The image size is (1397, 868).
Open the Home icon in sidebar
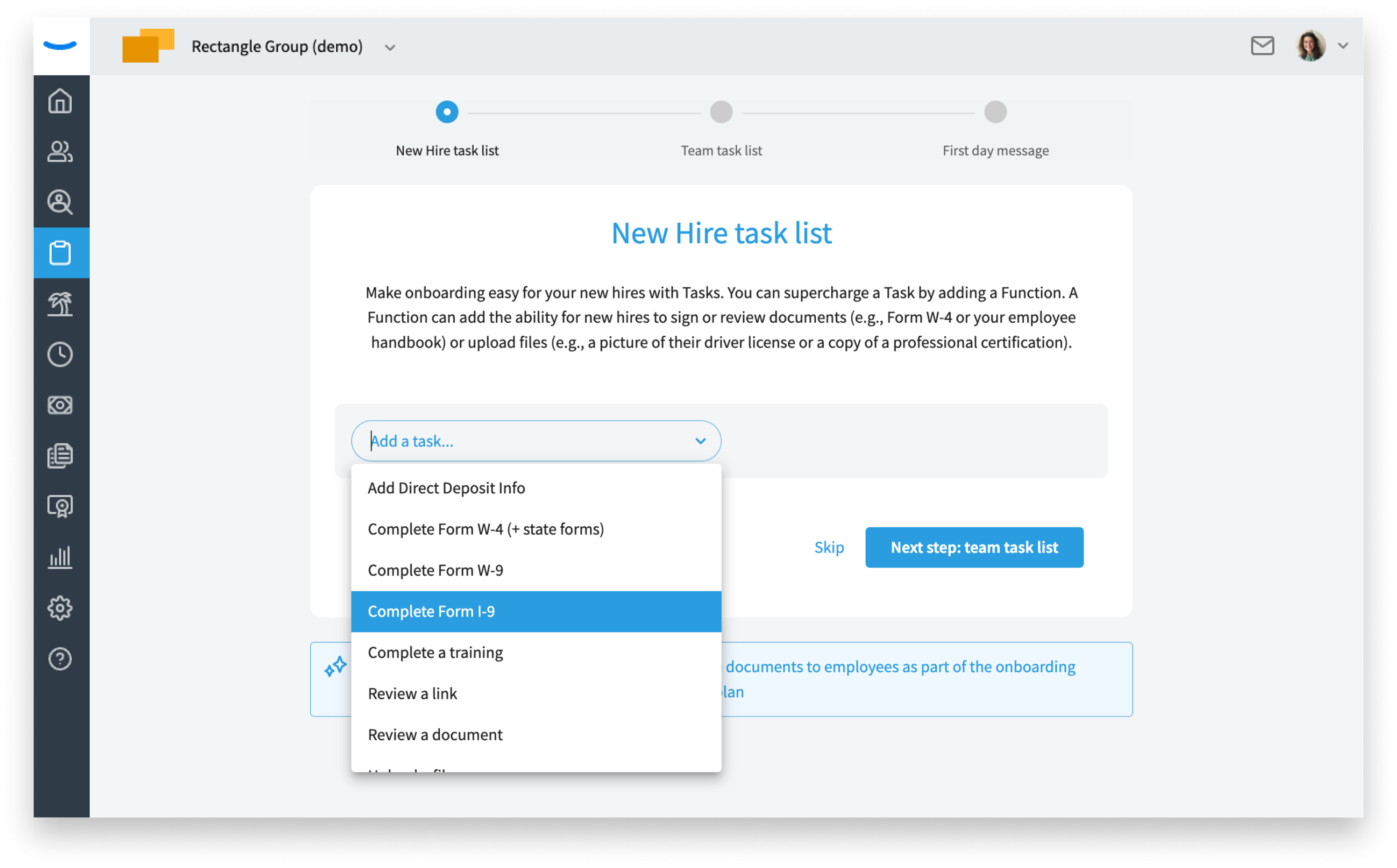(60, 101)
